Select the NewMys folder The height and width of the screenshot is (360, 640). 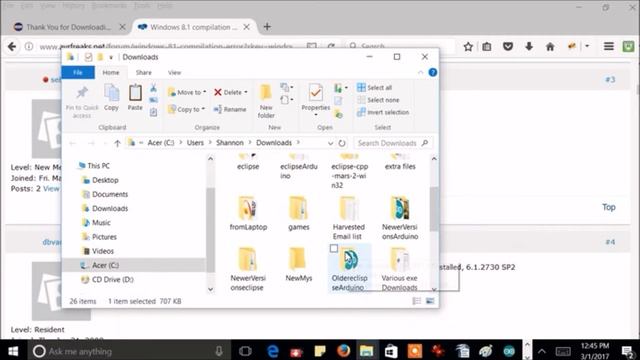[x=298, y=264]
